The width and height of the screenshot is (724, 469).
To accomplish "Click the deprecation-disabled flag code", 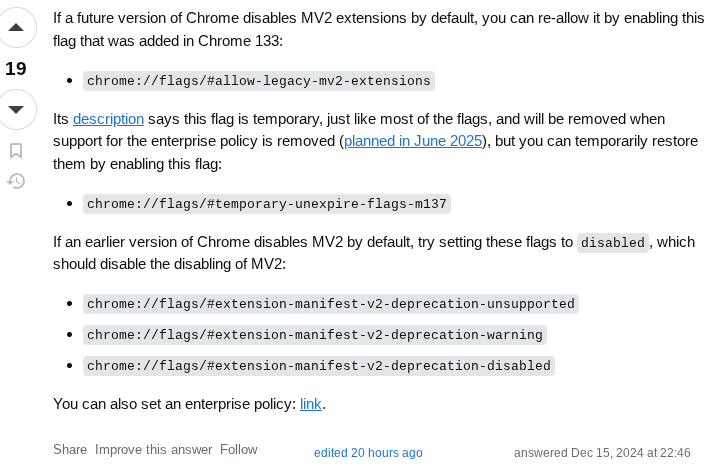I will tap(319, 366).
